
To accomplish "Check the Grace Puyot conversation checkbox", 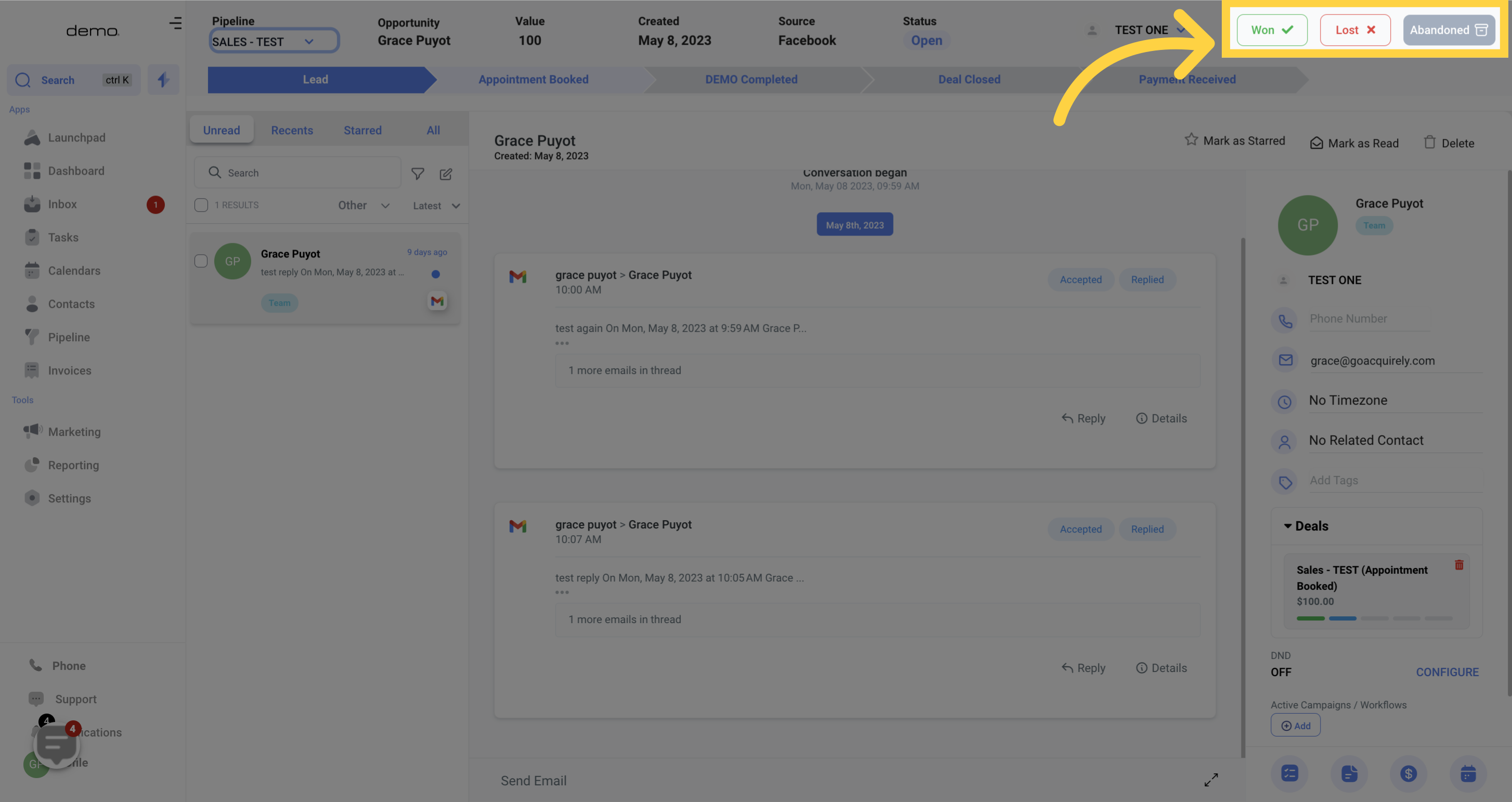I will 201,262.
